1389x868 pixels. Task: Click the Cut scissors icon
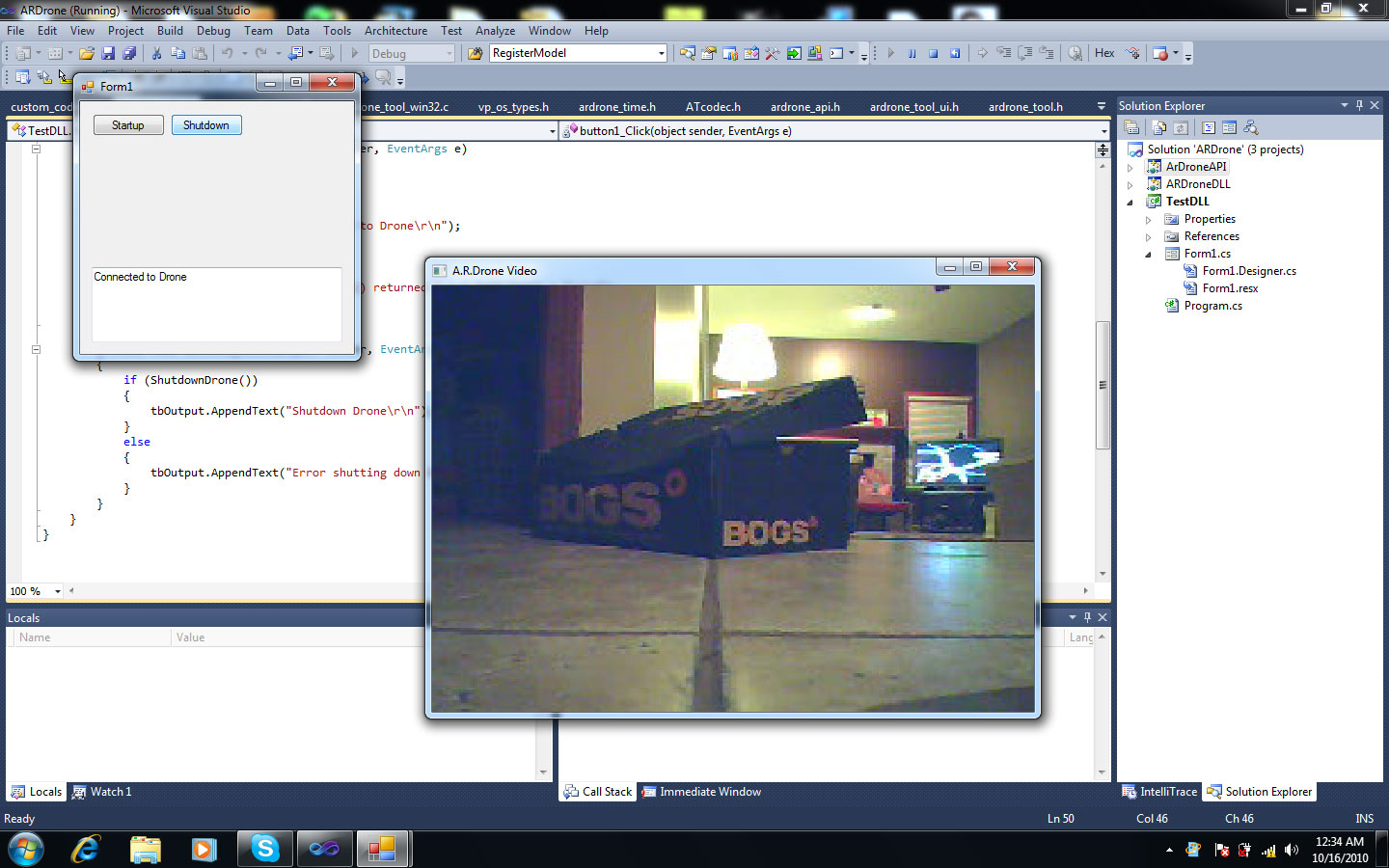click(x=156, y=54)
